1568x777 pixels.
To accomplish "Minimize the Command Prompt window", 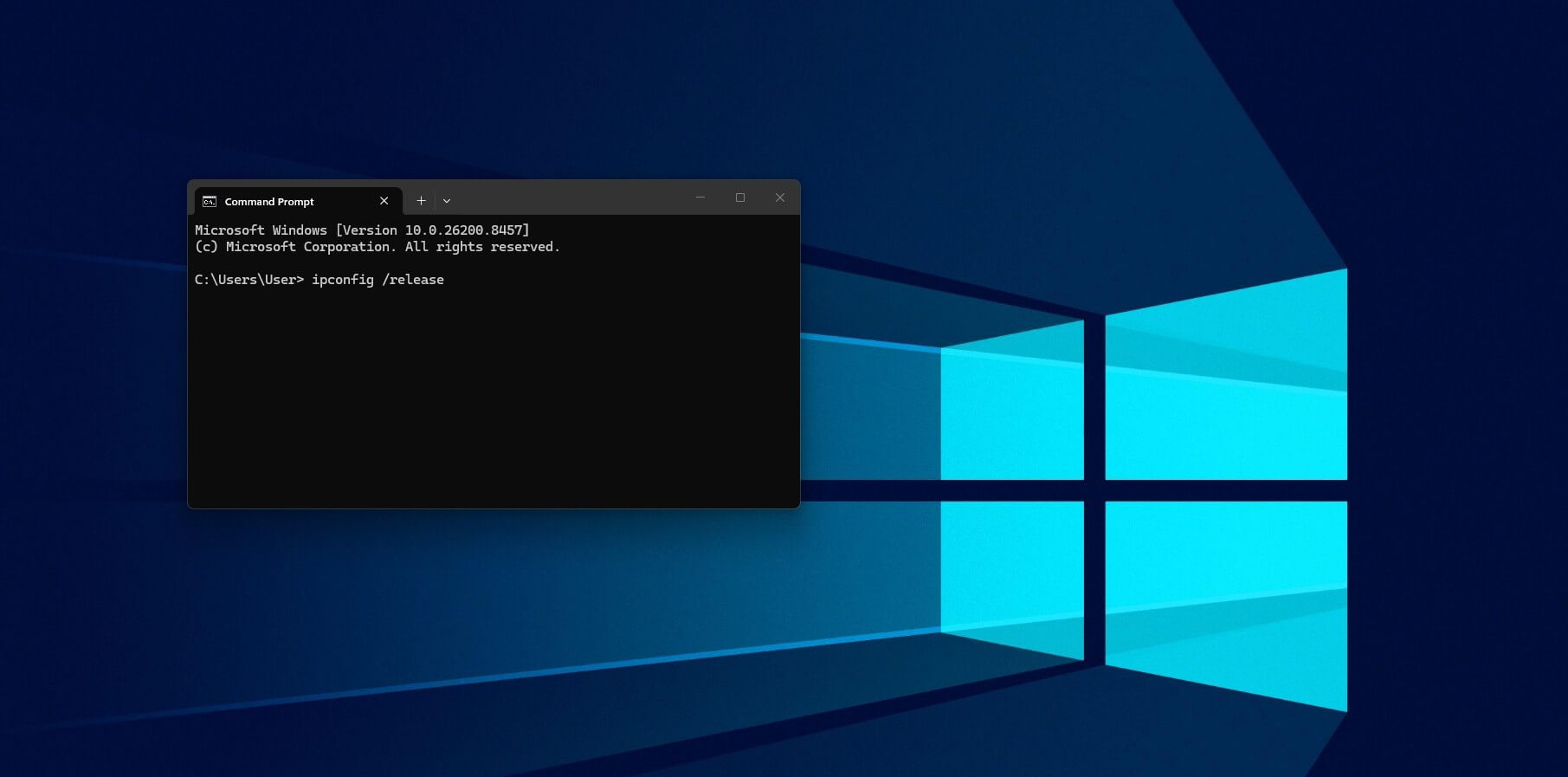I will (700, 197).
